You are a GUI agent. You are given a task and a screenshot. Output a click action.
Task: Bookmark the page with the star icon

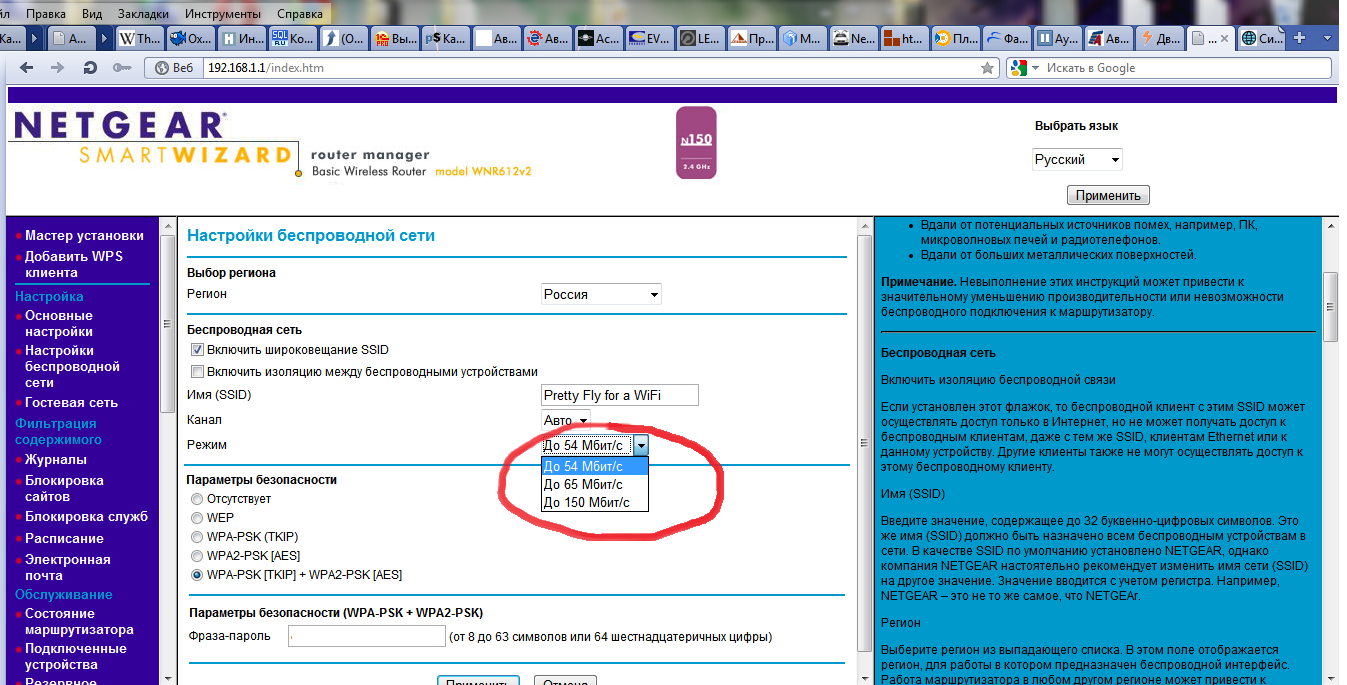(x=987, y=68)
